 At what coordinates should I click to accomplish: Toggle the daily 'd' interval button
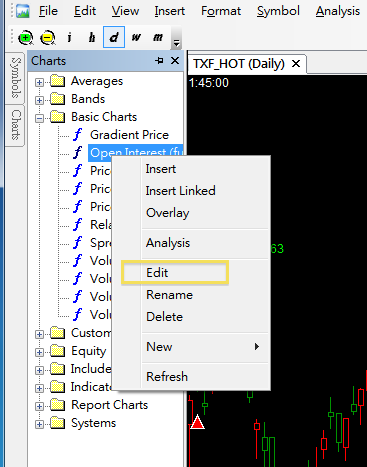[x=114, y=37]
